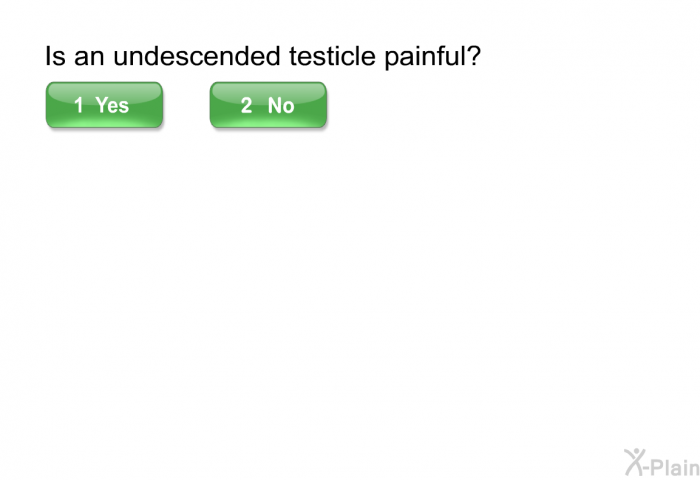Screen dimensions: 700x480
Task: Choose option 1 Yes
Action: pos(104,105)
